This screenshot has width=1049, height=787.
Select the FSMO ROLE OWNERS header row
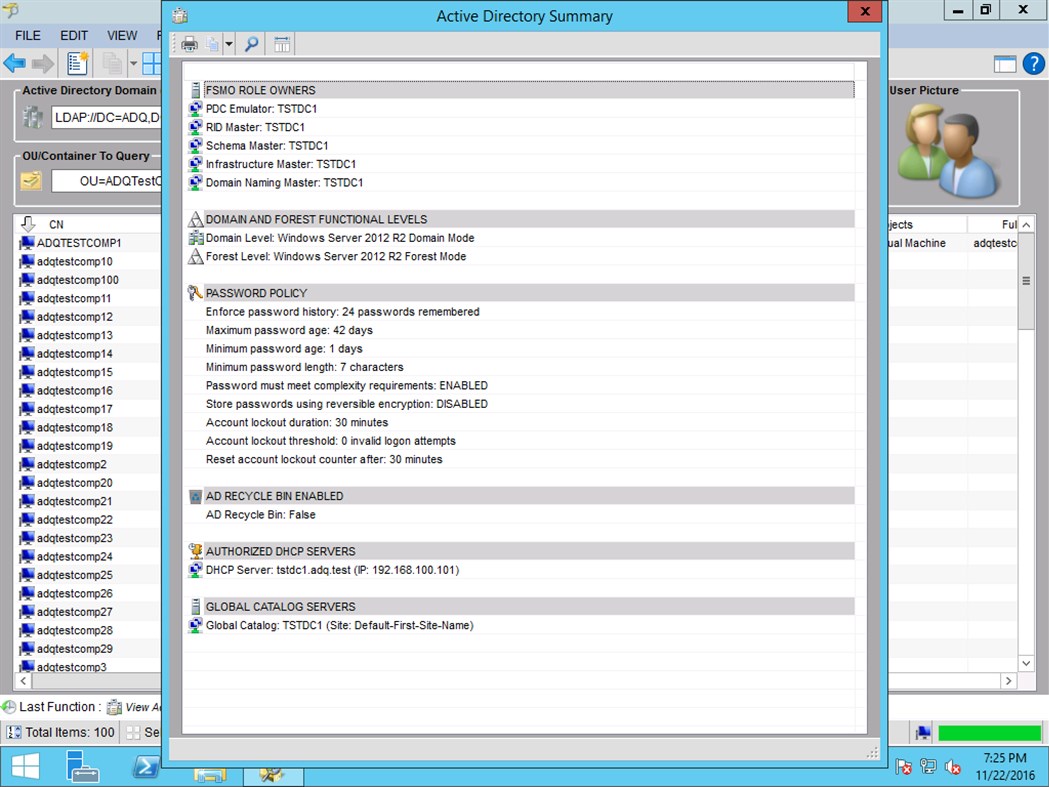pos(529,90)
